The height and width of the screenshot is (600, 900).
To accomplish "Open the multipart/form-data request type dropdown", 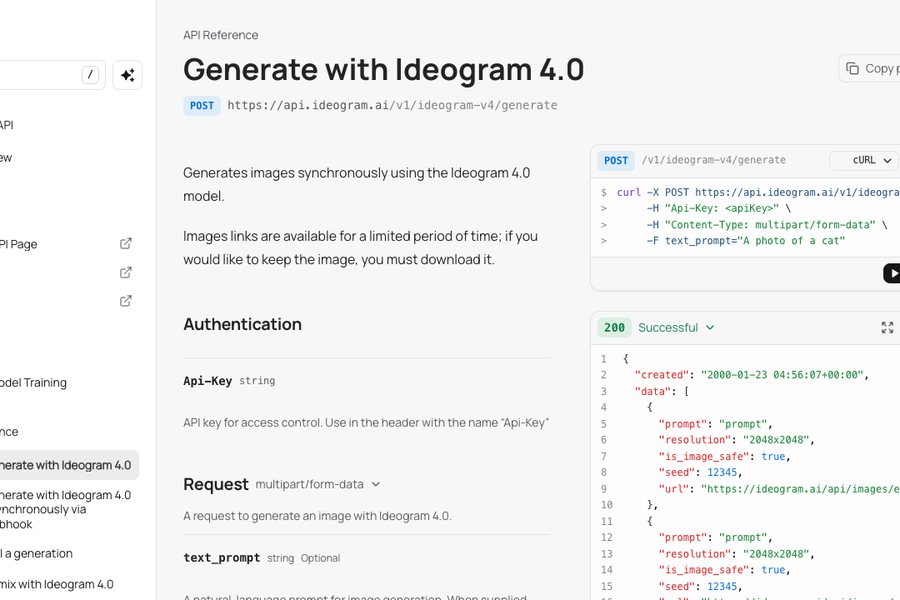I will pyautogui.click(x=318, y=484).
